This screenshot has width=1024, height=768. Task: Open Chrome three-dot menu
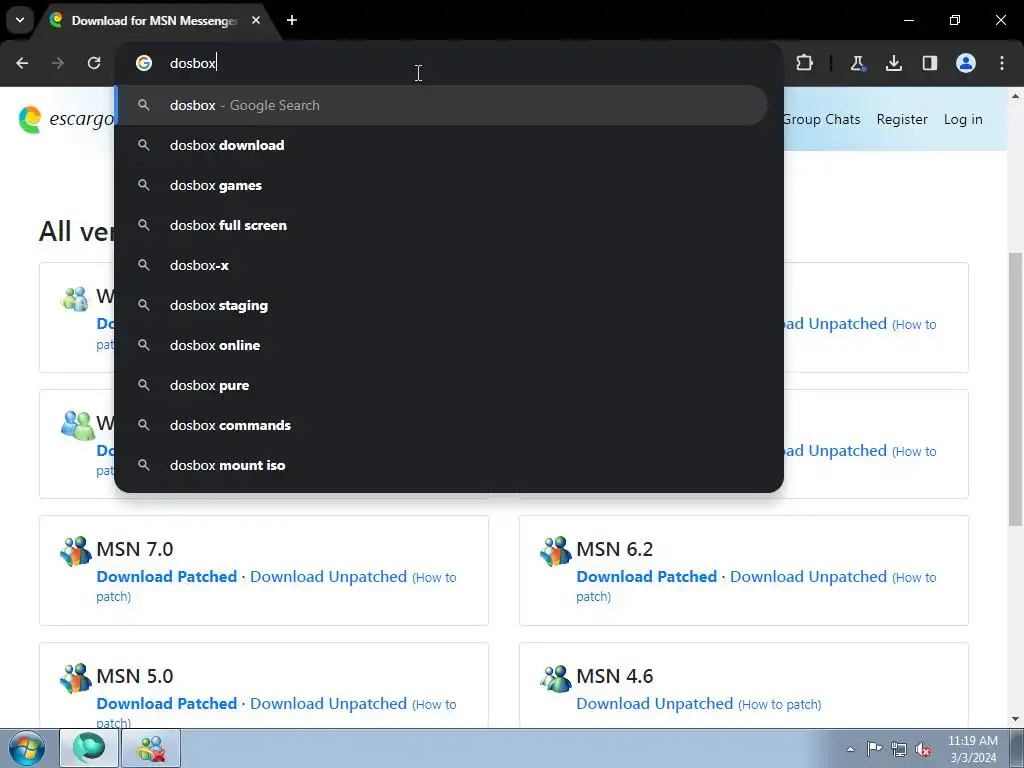pos(1002,63)
